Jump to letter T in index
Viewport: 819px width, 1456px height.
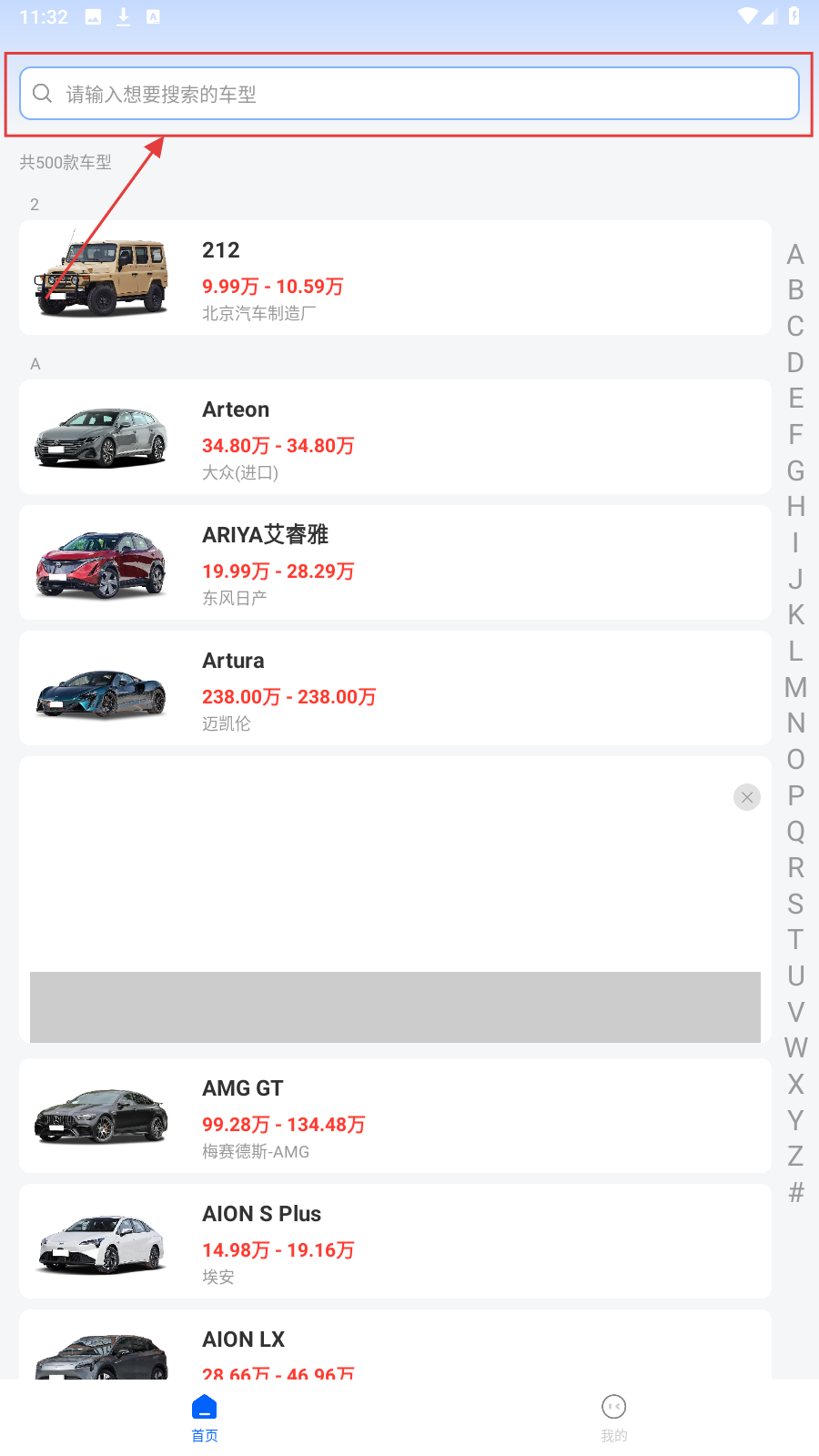coord(795,939)
